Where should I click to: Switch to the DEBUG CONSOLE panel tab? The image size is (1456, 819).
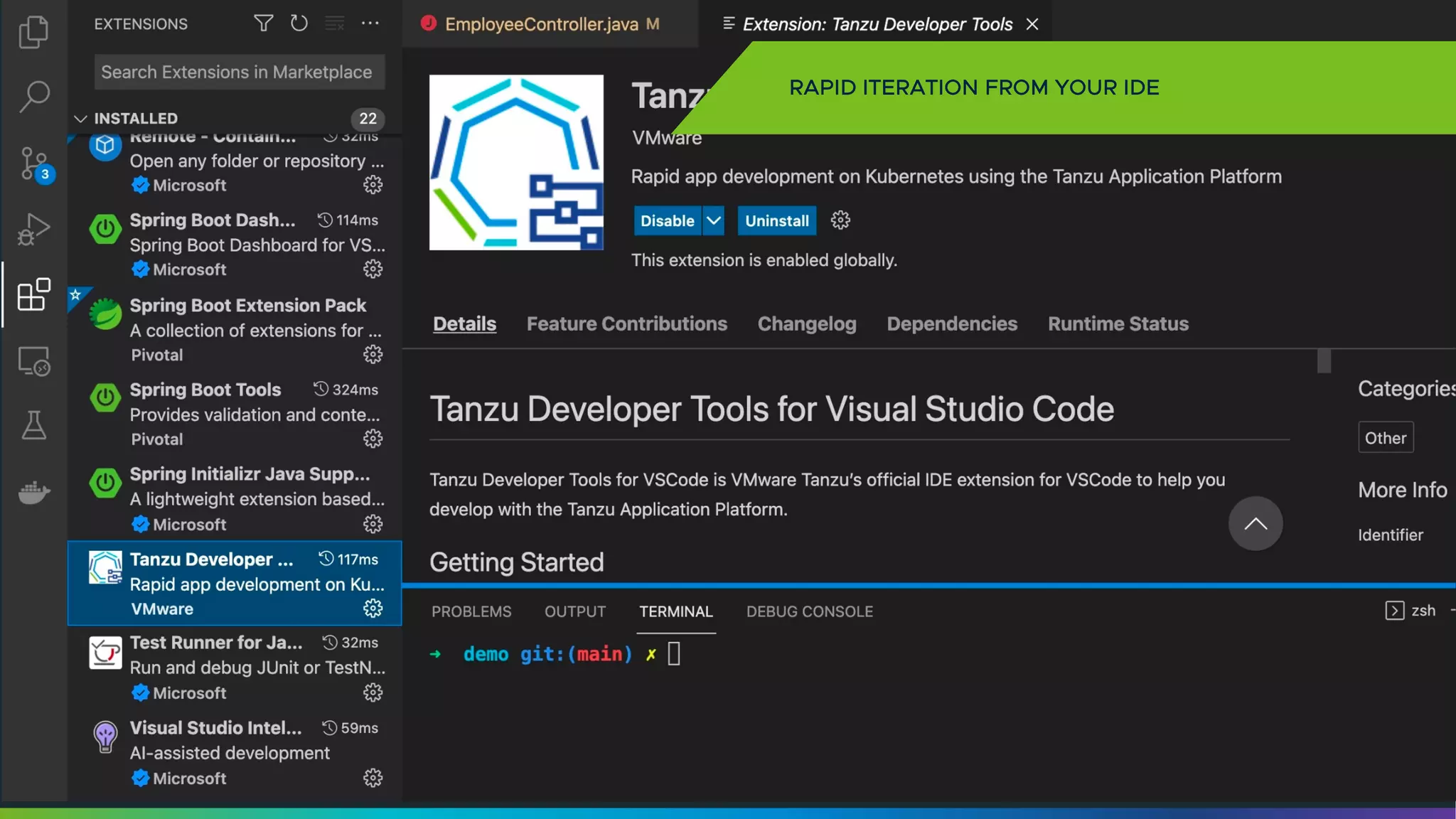coord(810,611)
